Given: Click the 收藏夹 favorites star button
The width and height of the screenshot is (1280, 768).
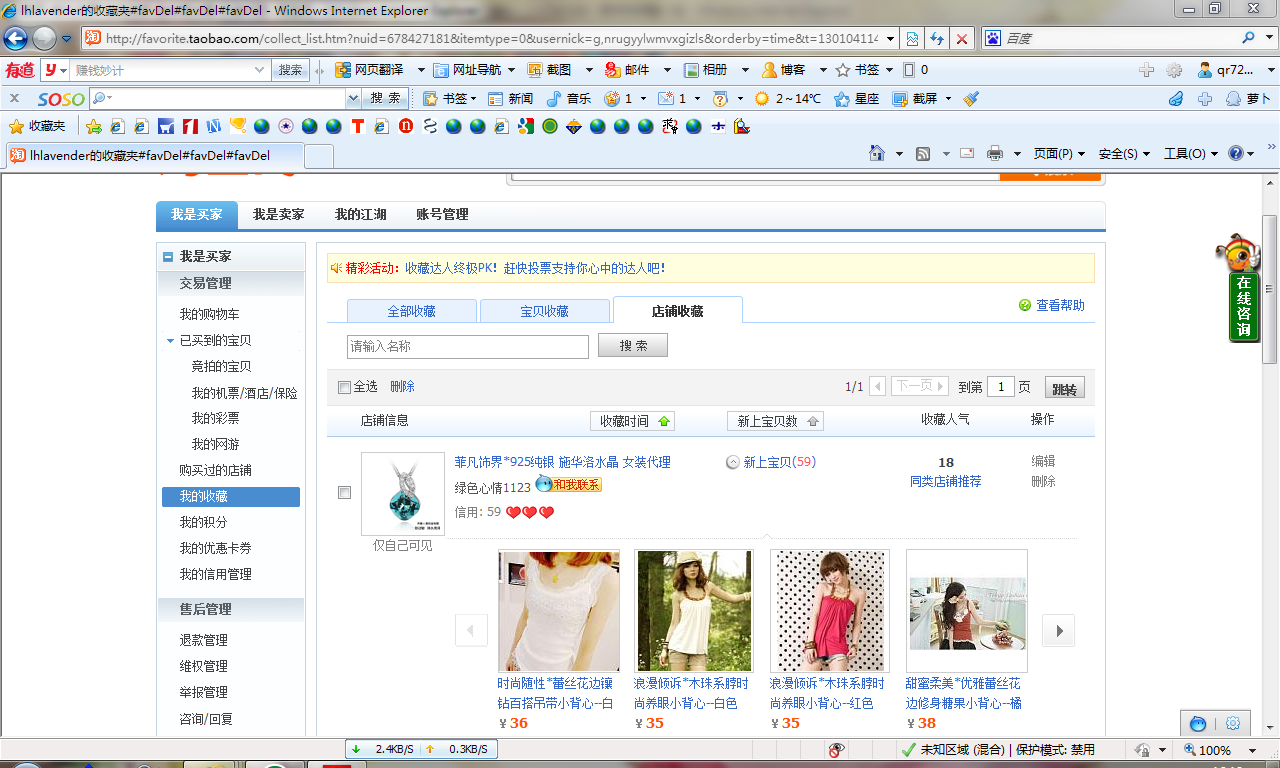Looking at the screenshot, I should 37,126.
